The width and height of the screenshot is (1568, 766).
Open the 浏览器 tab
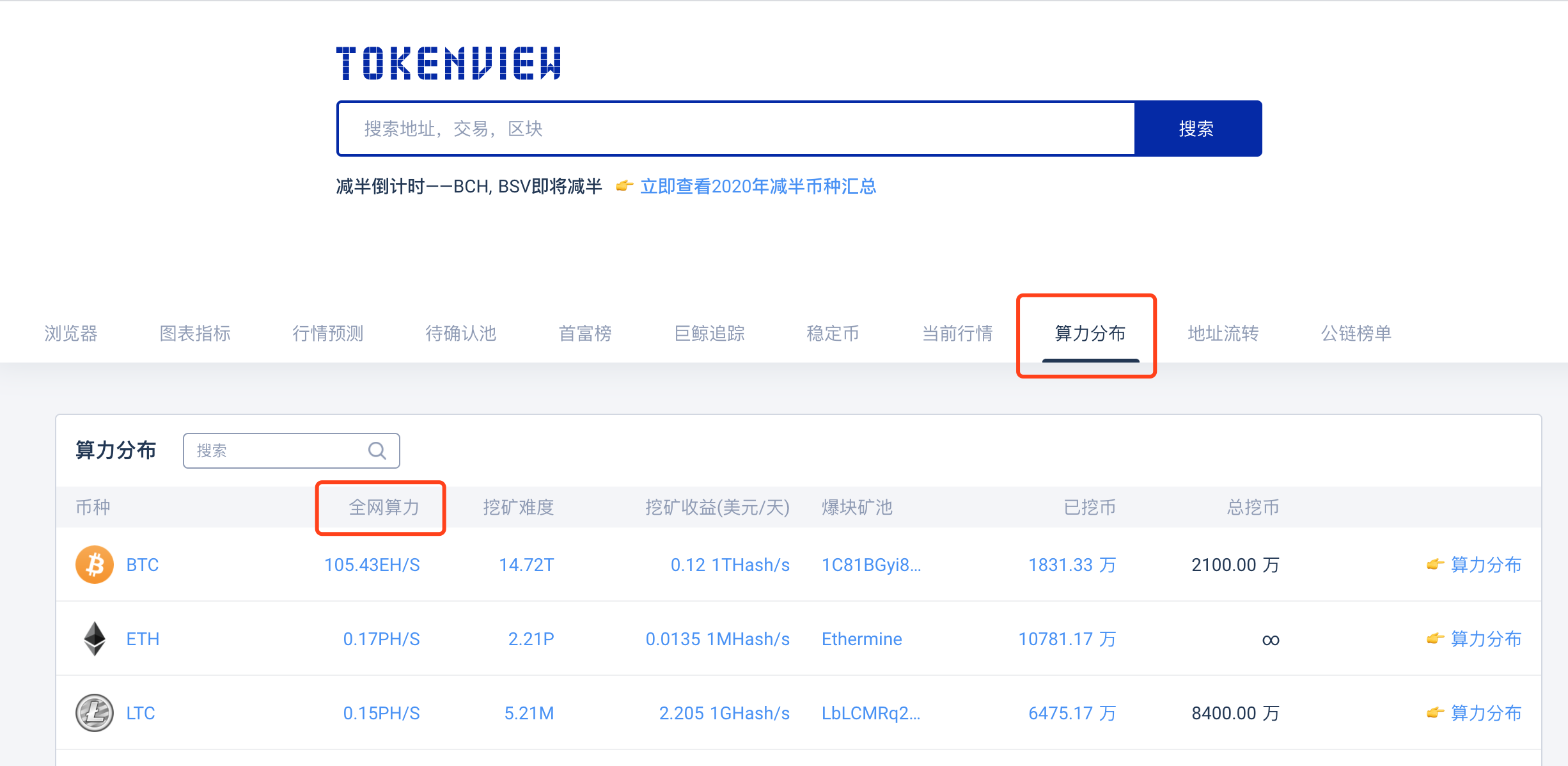tap(71, 333)
